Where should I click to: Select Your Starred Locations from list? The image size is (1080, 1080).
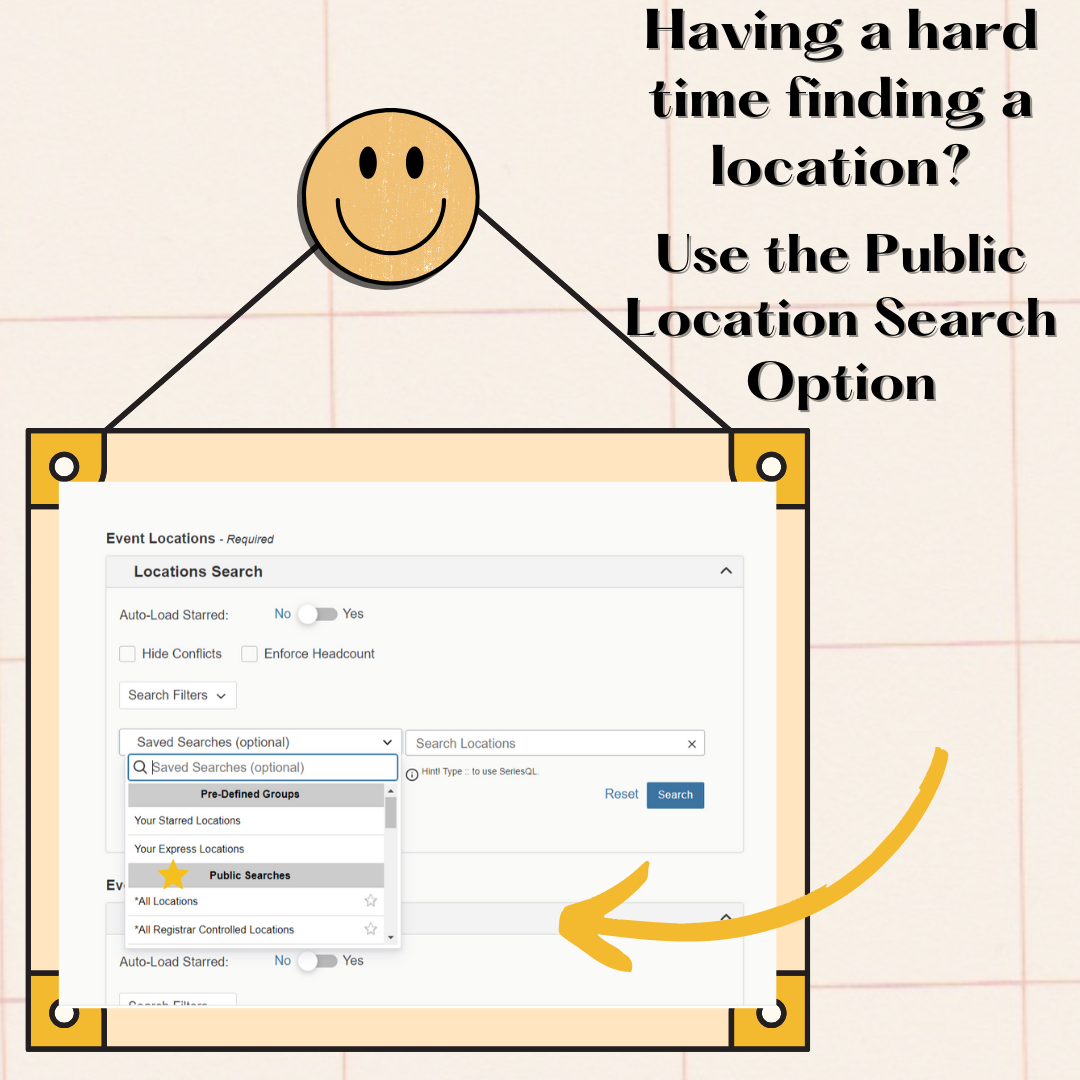click(188, 821)
